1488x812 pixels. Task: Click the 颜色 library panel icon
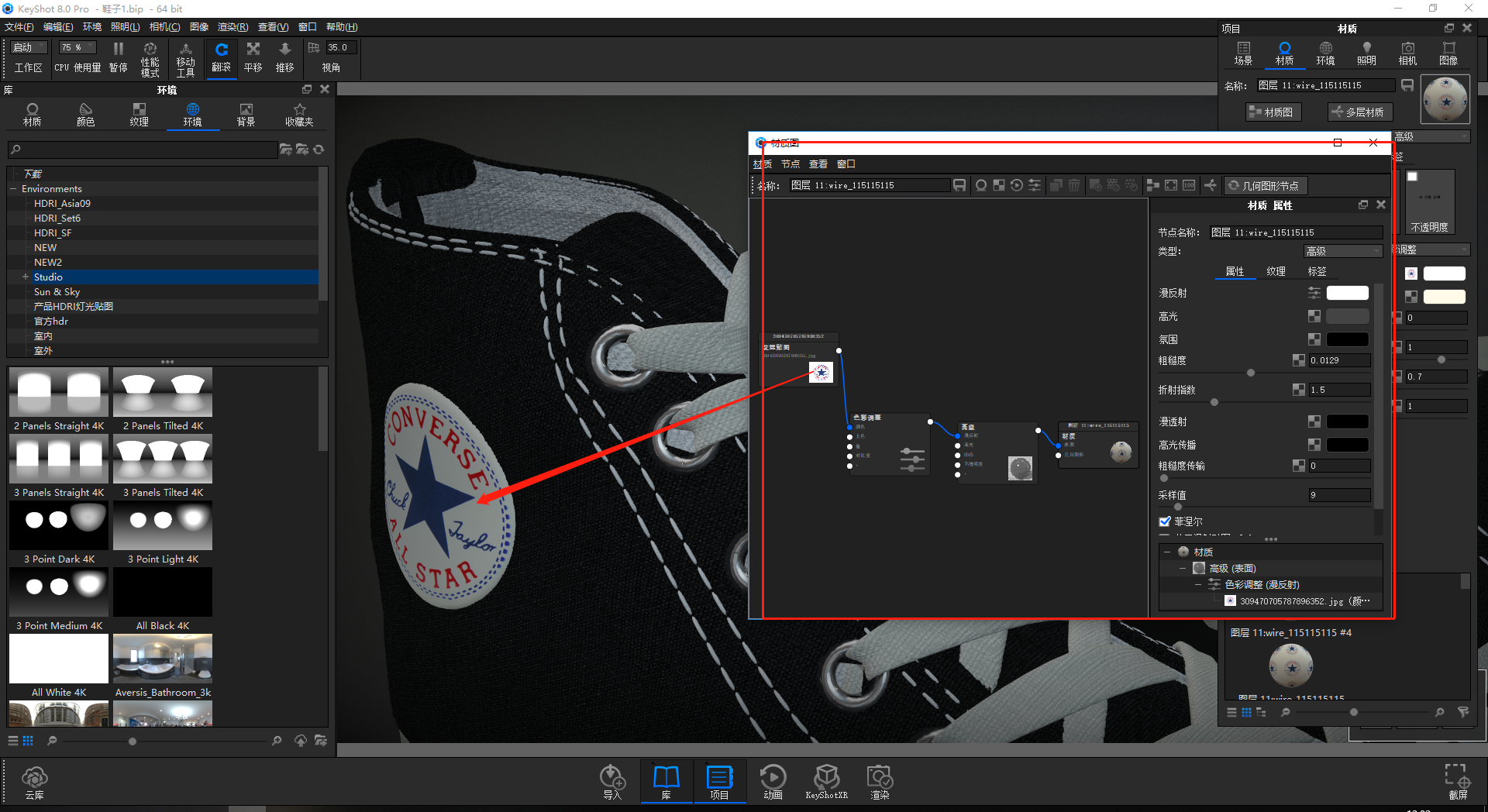(x=85, y=114)
